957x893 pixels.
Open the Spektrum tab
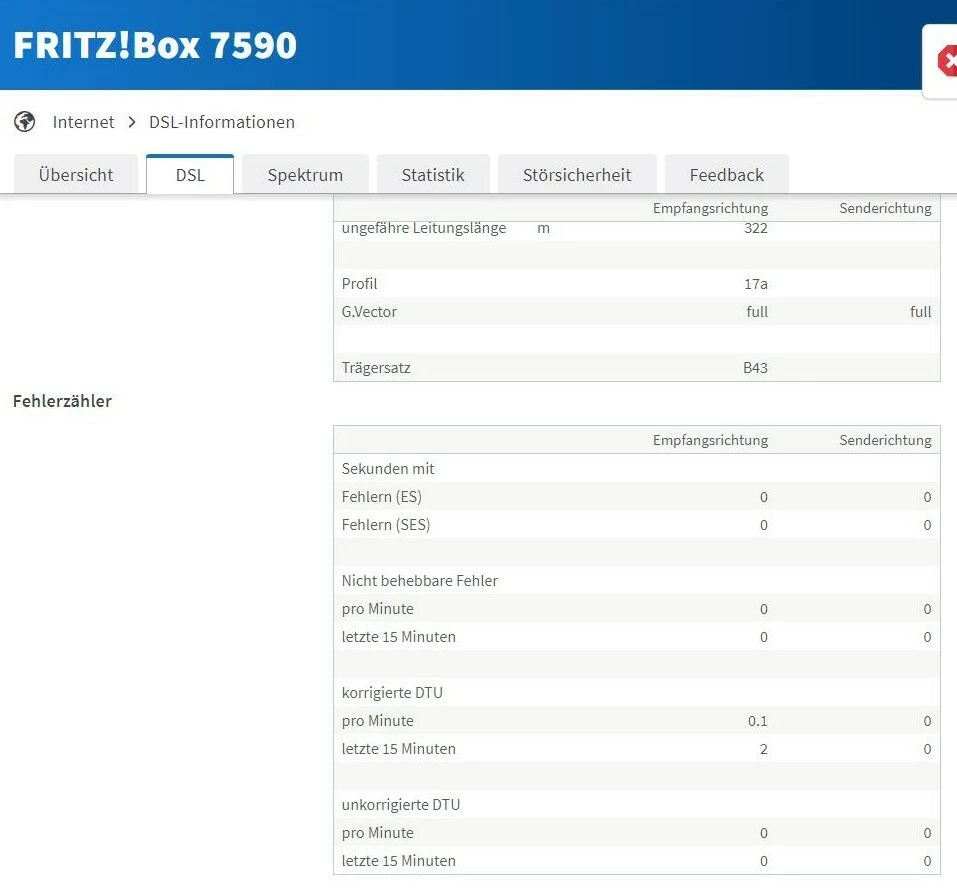tap(305, 175)
